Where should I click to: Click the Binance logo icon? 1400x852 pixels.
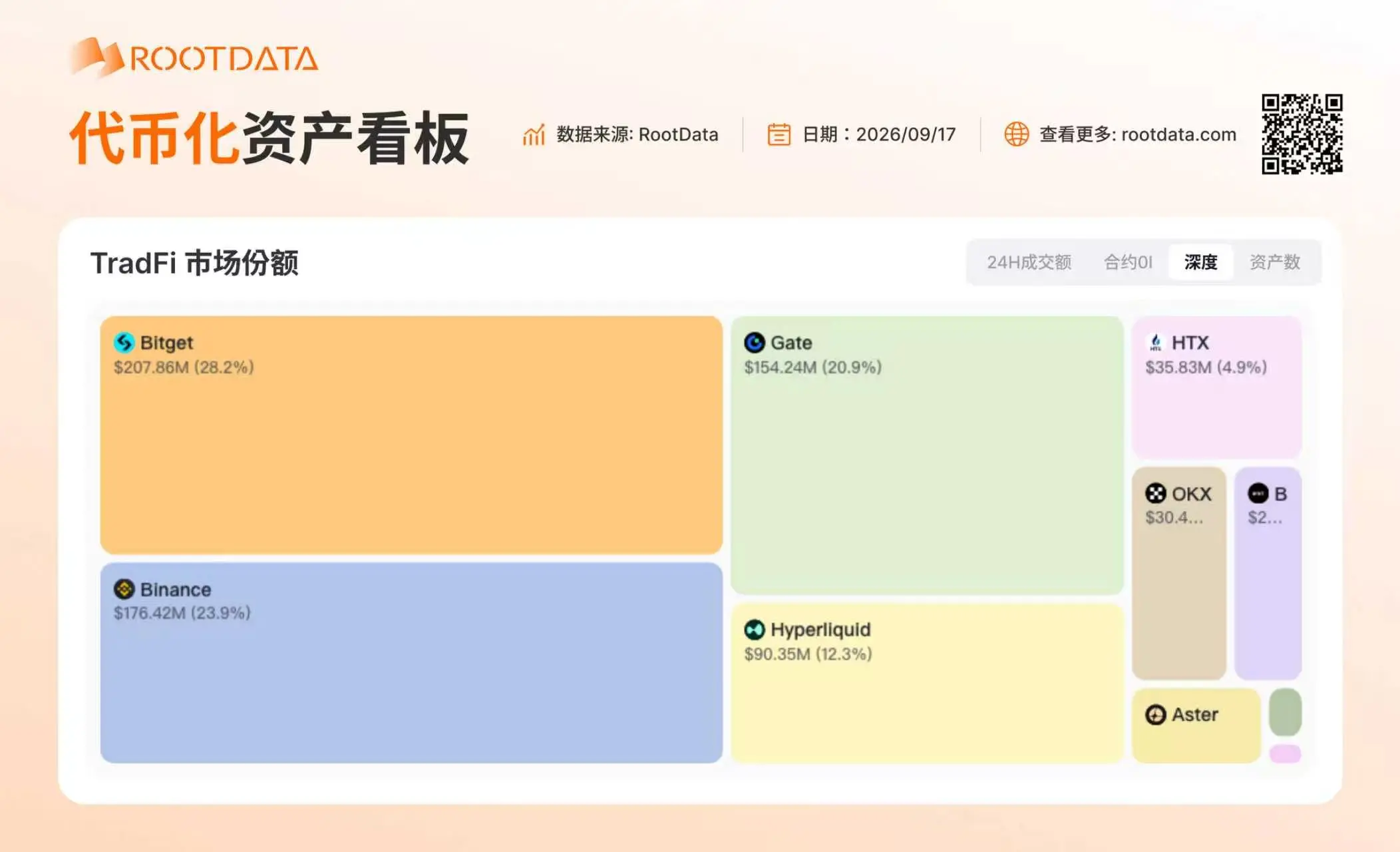[124, 589]
